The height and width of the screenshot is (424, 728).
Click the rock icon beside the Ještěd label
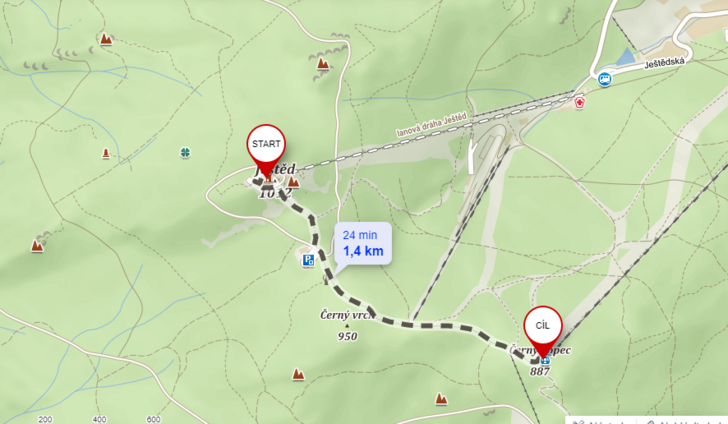[x=293, y=182]
